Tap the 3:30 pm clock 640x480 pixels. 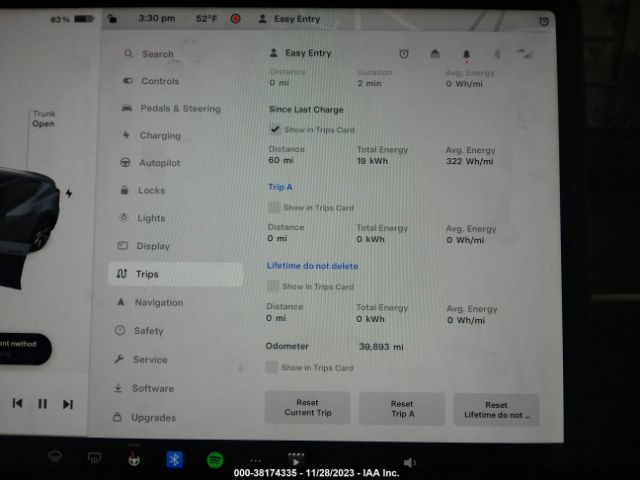click(x=157, y=18)
